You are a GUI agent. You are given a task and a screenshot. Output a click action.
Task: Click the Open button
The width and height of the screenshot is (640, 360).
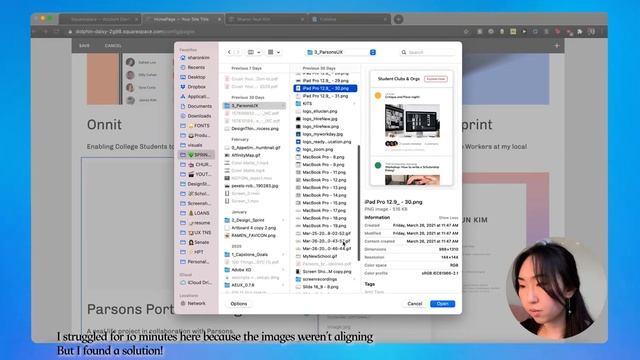click(x=443, y=304)
